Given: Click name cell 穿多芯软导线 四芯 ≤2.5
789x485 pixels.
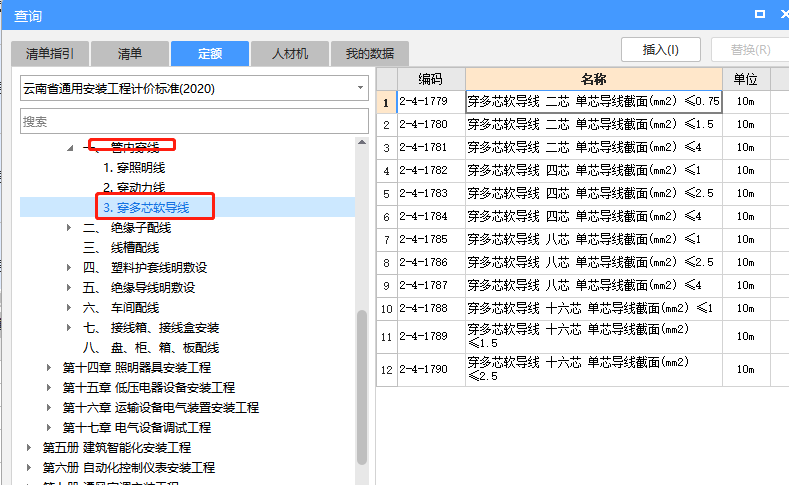Looking at the screenshot, I should pos(594,194).
